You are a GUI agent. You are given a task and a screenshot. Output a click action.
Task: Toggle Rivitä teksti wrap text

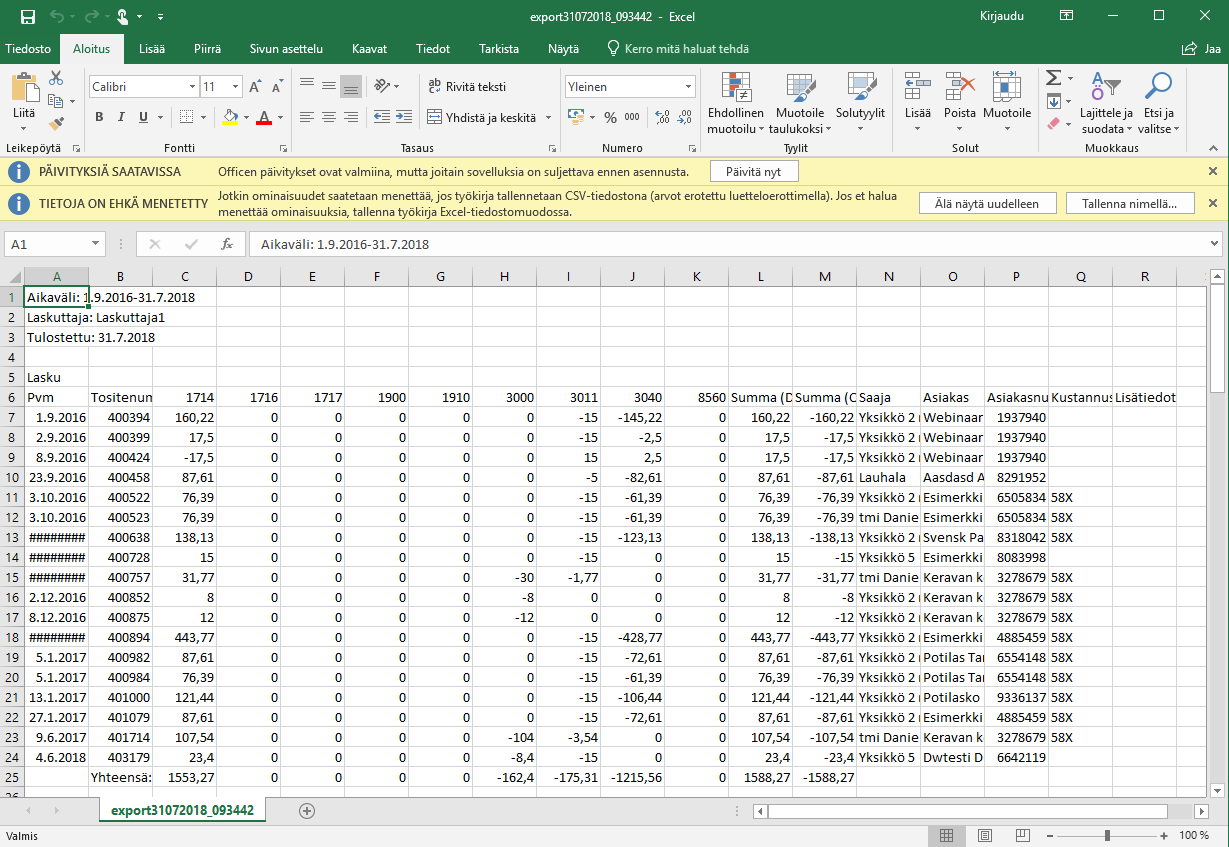[467, 87]
